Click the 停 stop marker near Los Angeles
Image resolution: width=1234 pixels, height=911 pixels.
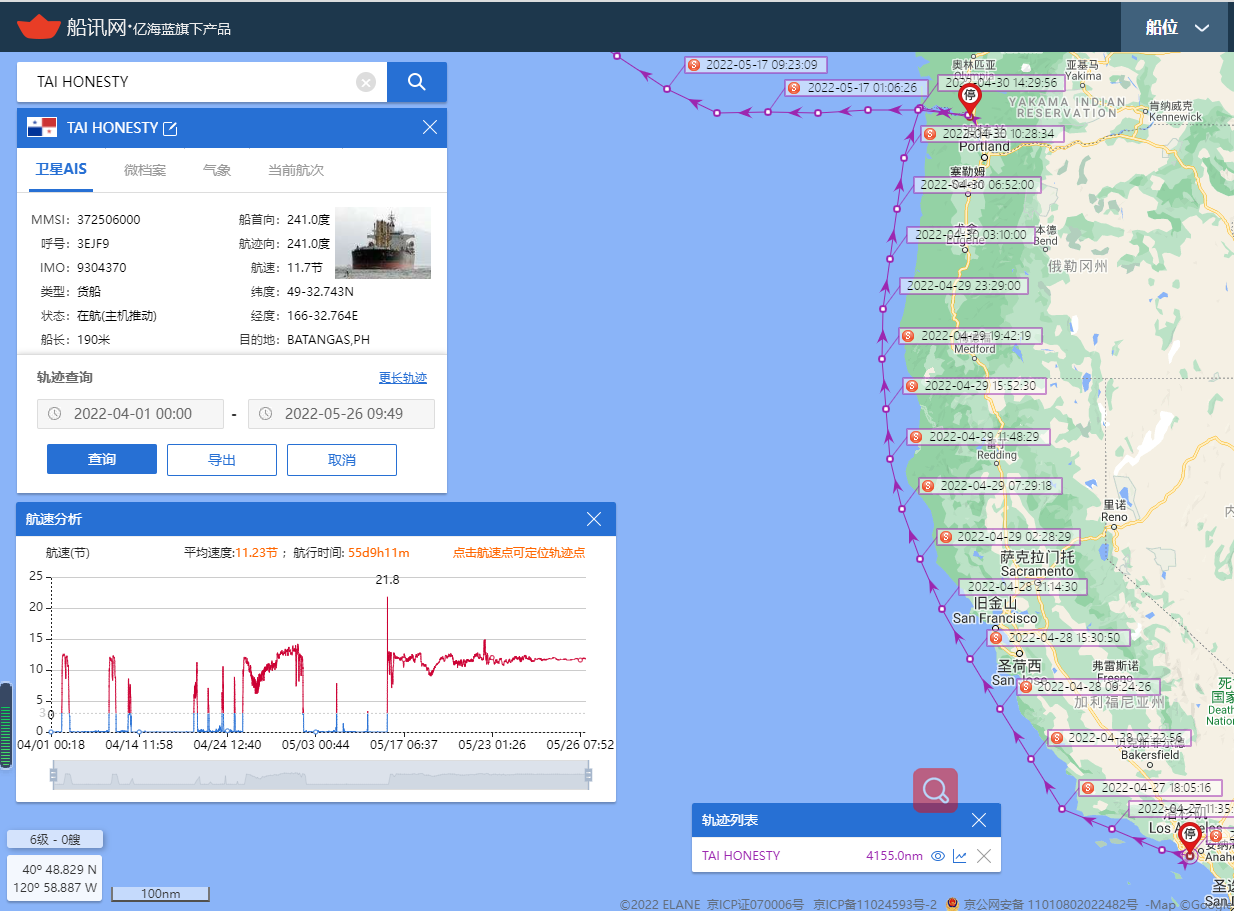(x=1190, y=837)
